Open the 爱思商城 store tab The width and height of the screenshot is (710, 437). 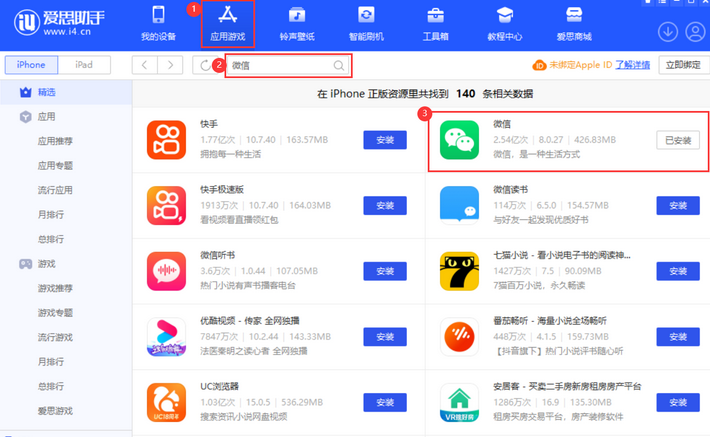pos(574,24)
